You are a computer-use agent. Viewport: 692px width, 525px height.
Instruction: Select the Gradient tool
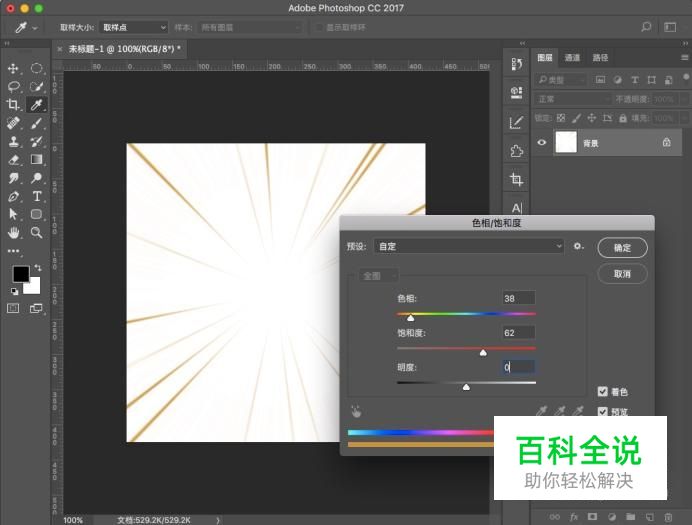(37, 159)
